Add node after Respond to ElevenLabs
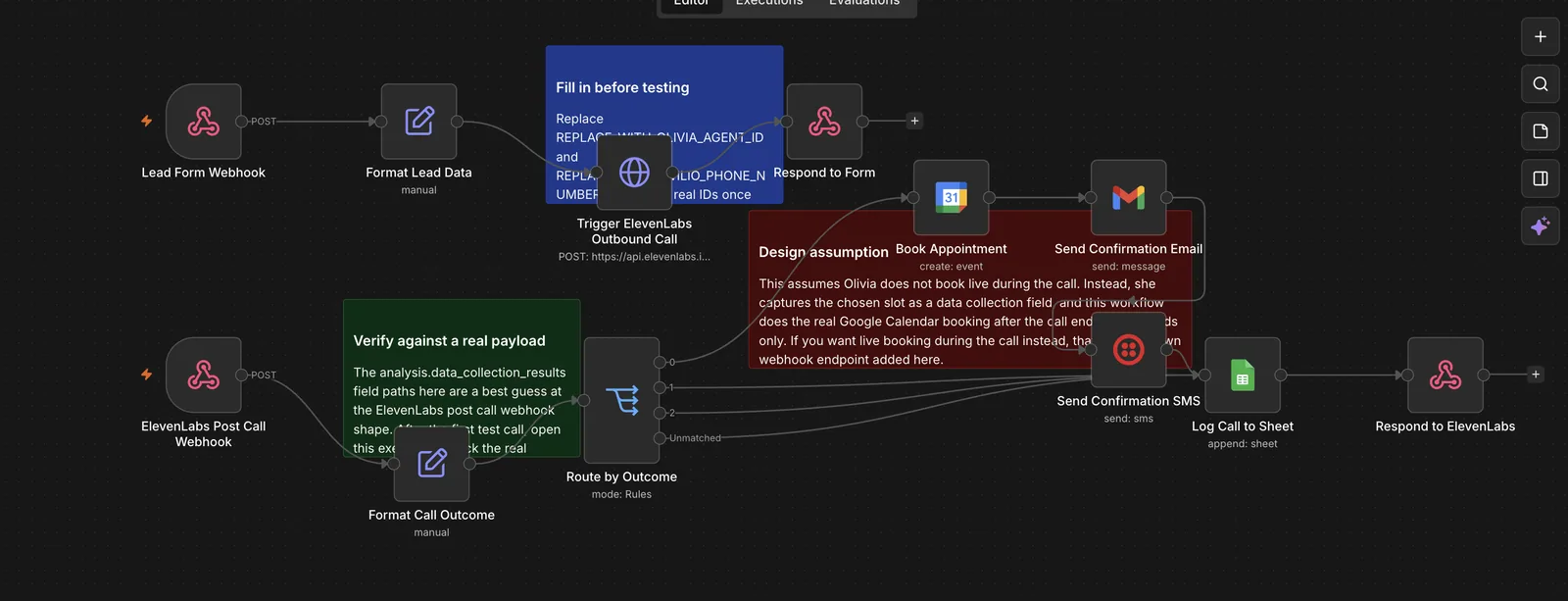This screenshot has width=1568, height=601. click(1536, 375)
